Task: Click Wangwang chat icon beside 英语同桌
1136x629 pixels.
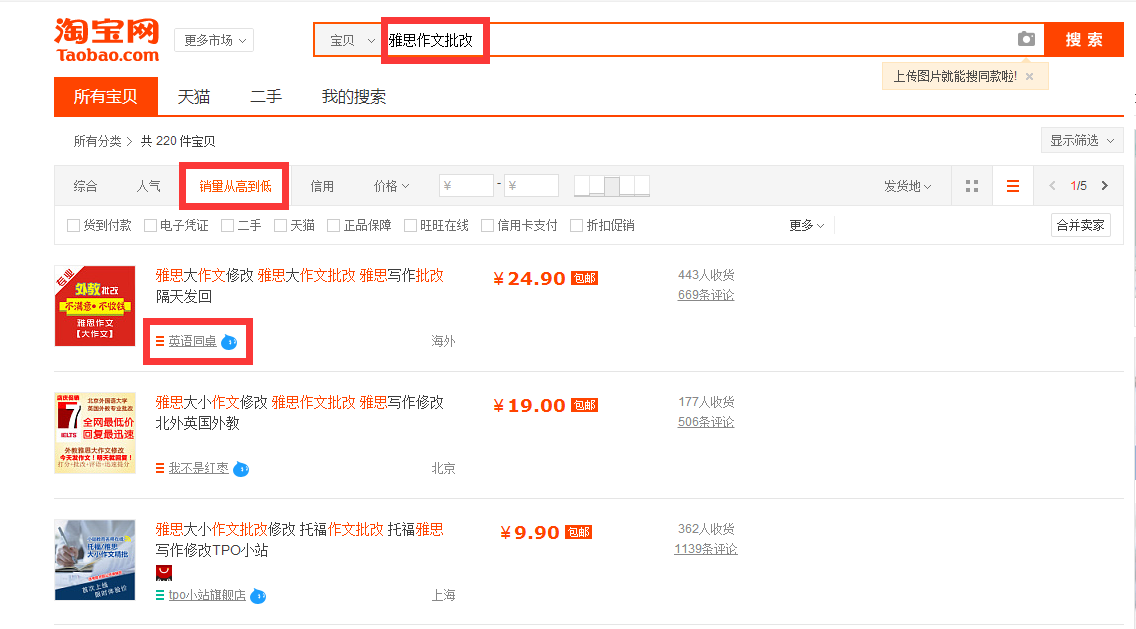Action: click(x=229, y=342)
